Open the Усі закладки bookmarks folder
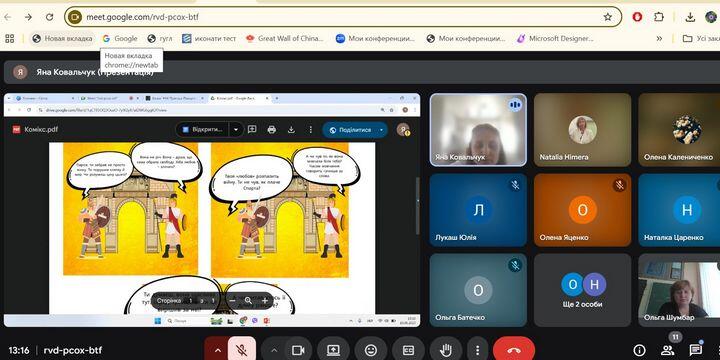The height and width of the screenshot is (360, 720). (701, 39)
